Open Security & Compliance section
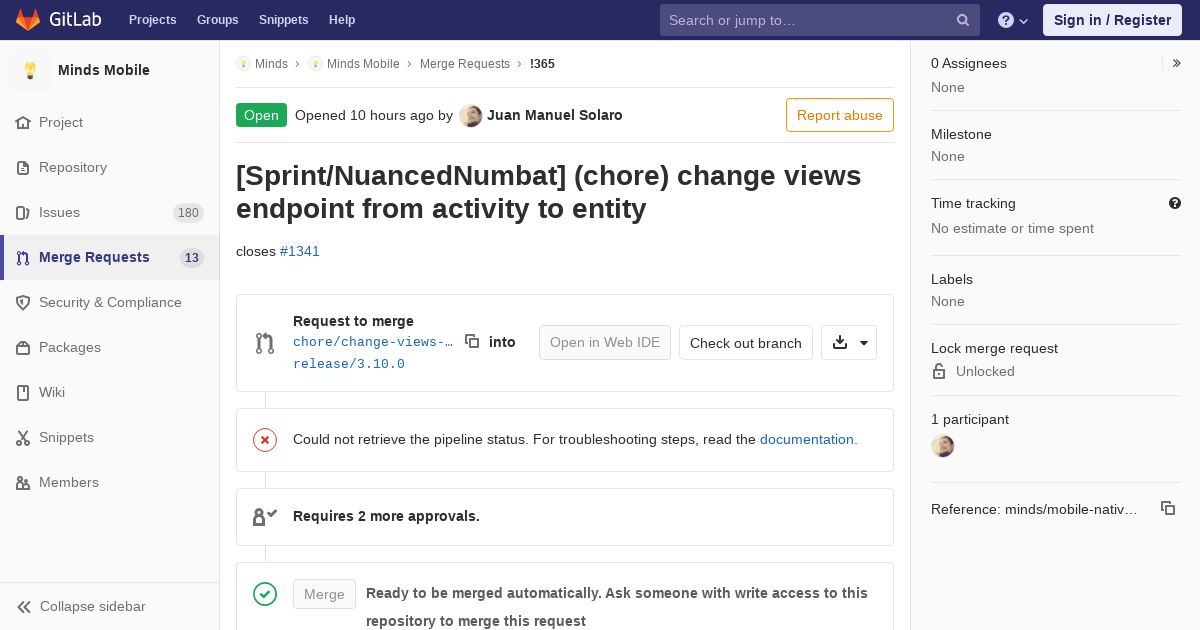This screenshot has height=630, width=1200. pyautogui.click(x=110, y=302)
